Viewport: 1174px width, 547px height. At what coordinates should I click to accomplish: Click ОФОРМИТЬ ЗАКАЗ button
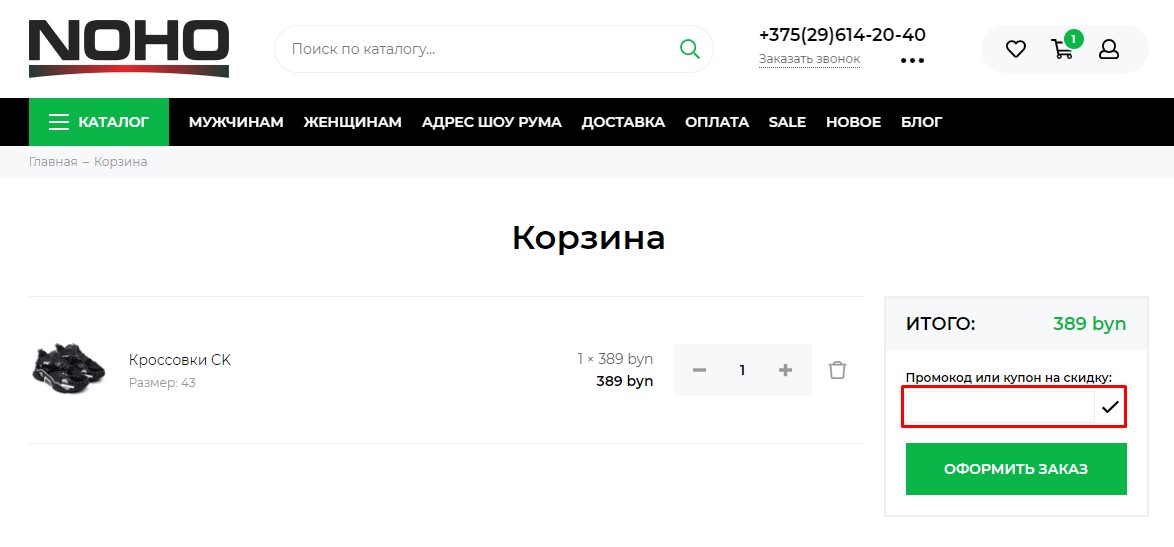point(1016,469)
